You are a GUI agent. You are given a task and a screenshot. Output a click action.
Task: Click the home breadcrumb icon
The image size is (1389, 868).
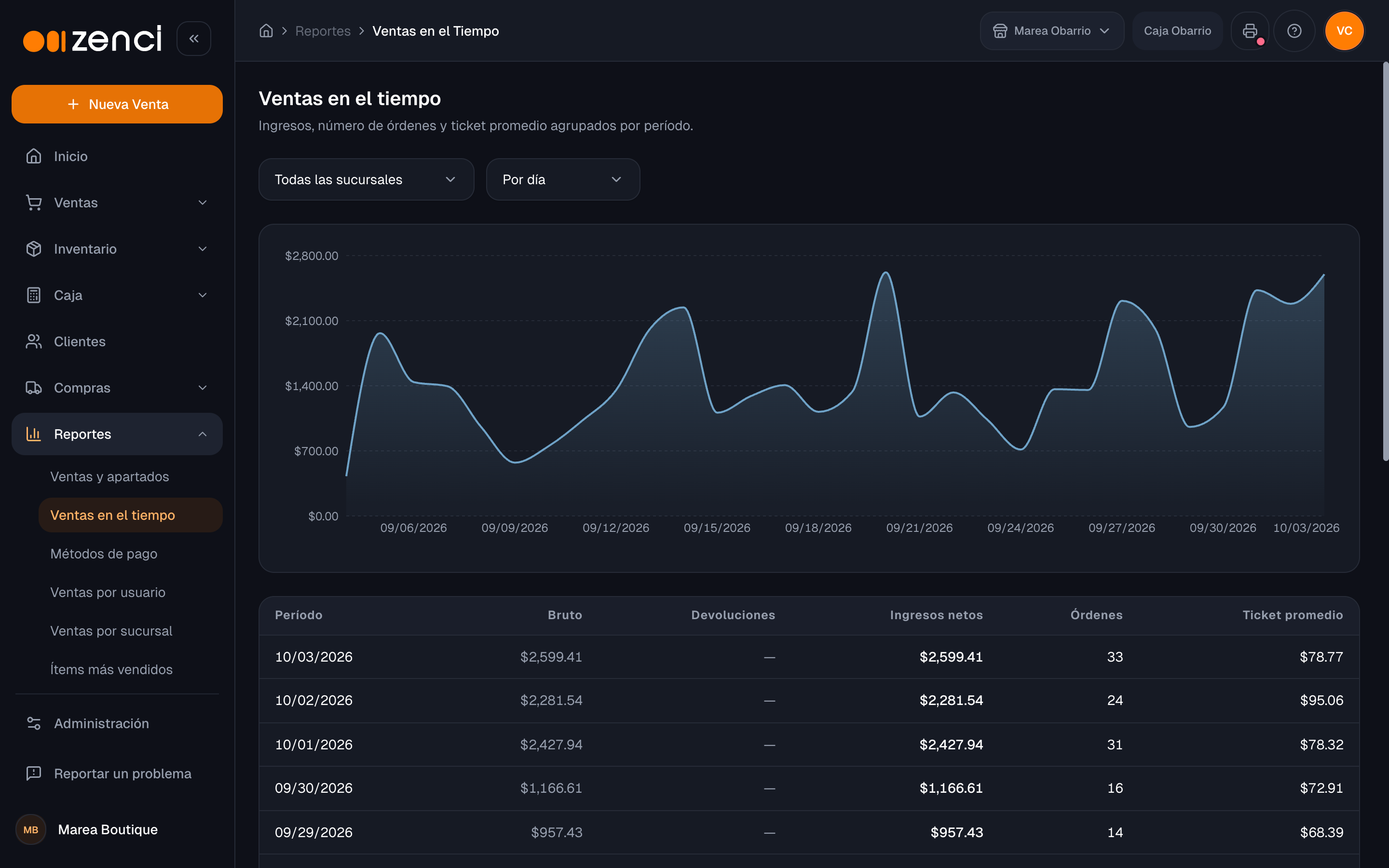click(266, 31)
